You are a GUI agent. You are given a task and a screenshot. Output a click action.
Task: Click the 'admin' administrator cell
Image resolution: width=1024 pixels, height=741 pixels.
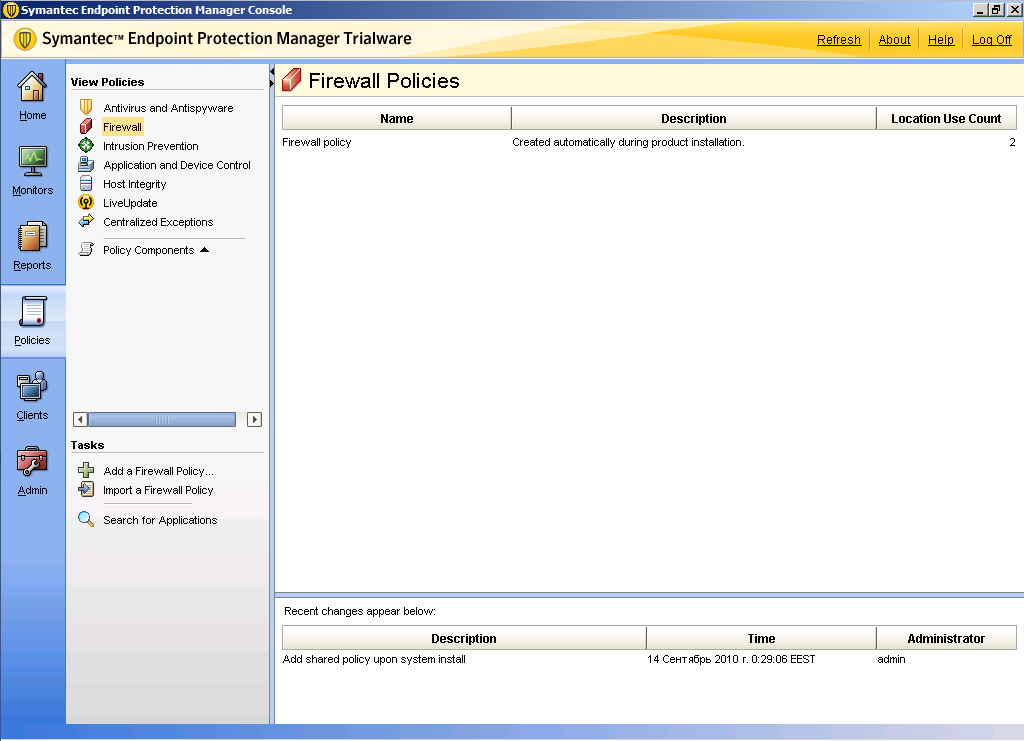(891, 659)
